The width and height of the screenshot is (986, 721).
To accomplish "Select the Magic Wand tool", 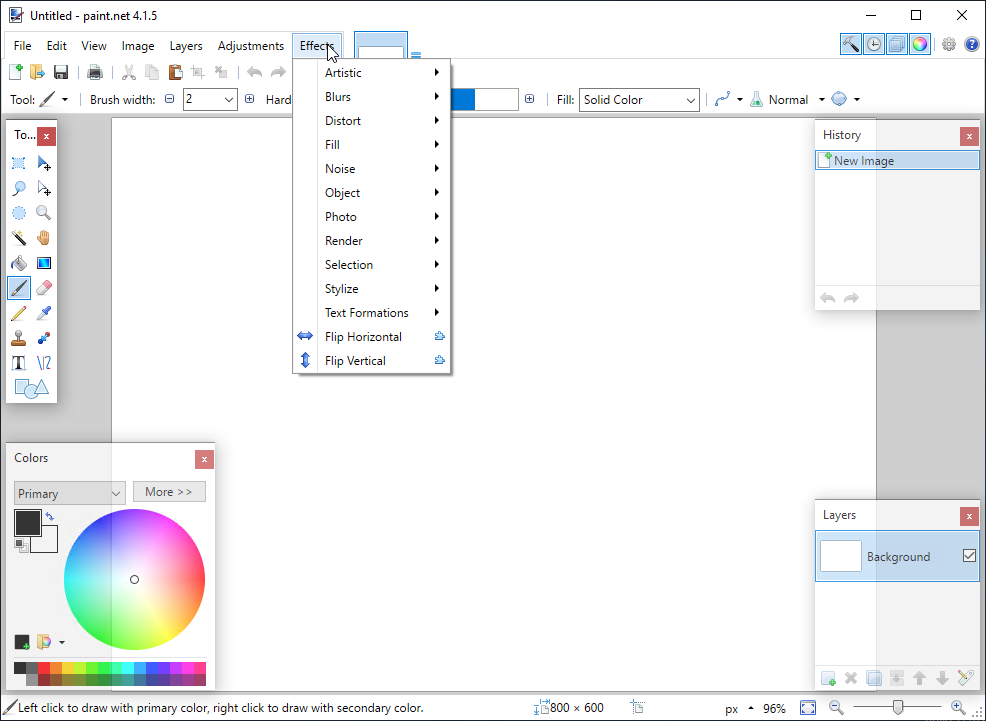I will click(19, 238).
